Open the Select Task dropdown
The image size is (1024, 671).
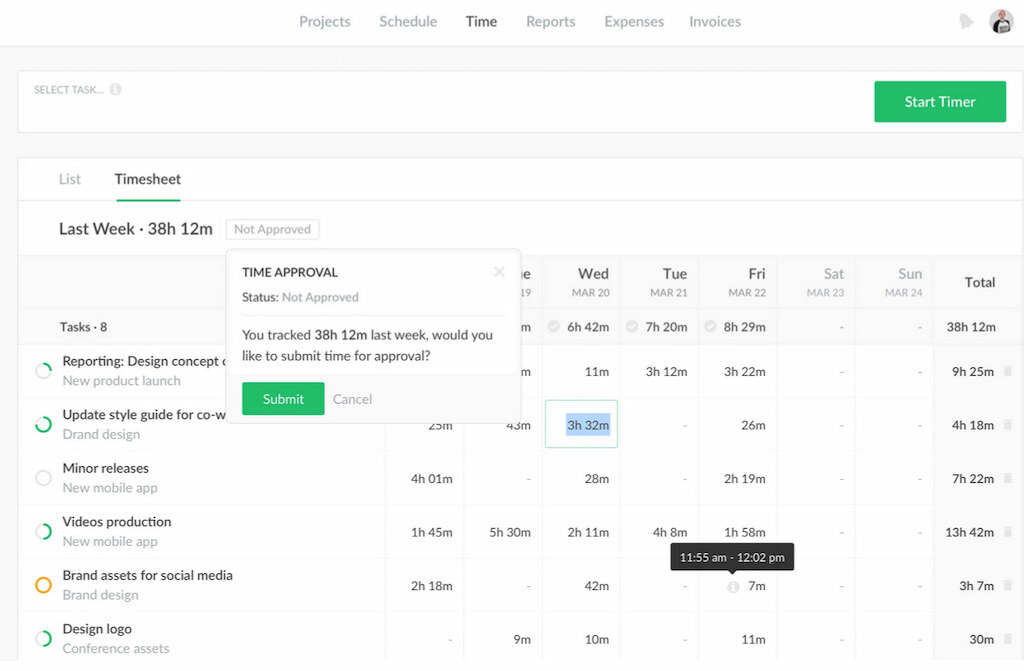coord(70,89)
